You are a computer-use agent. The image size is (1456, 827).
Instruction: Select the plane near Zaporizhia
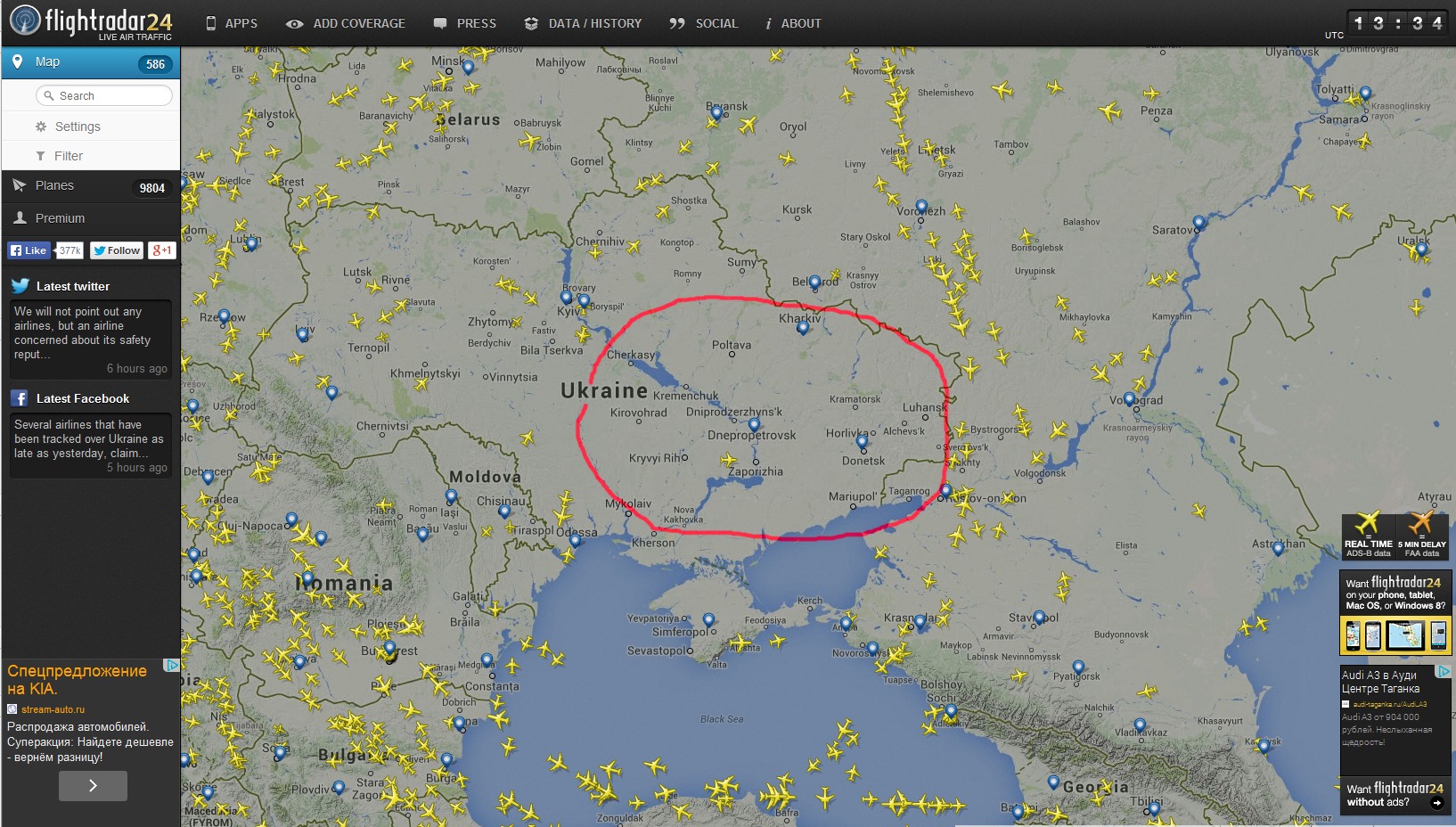[728, 461]
